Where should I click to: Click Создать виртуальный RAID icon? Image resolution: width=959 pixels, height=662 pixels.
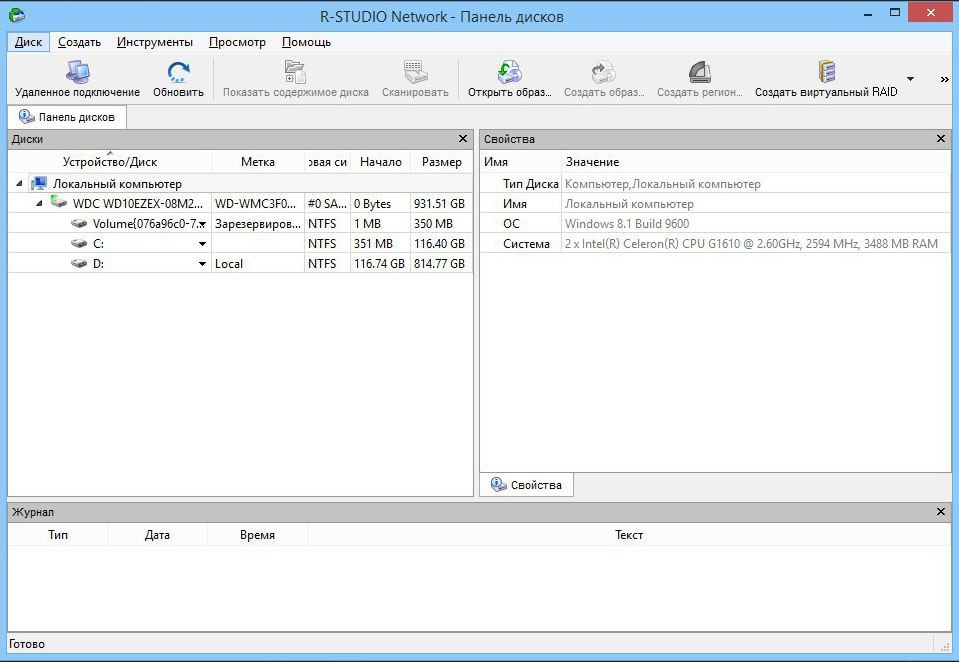[826, 72]
